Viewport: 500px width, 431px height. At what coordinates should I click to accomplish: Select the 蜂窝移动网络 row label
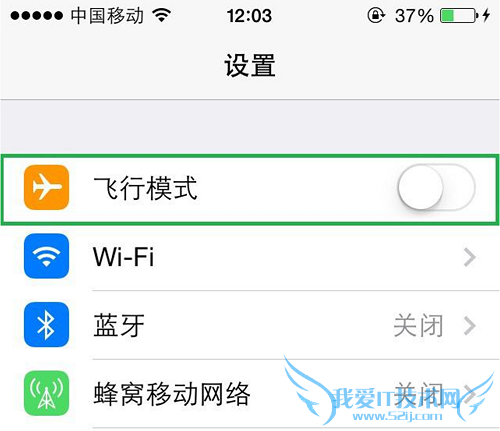(172, 394)
